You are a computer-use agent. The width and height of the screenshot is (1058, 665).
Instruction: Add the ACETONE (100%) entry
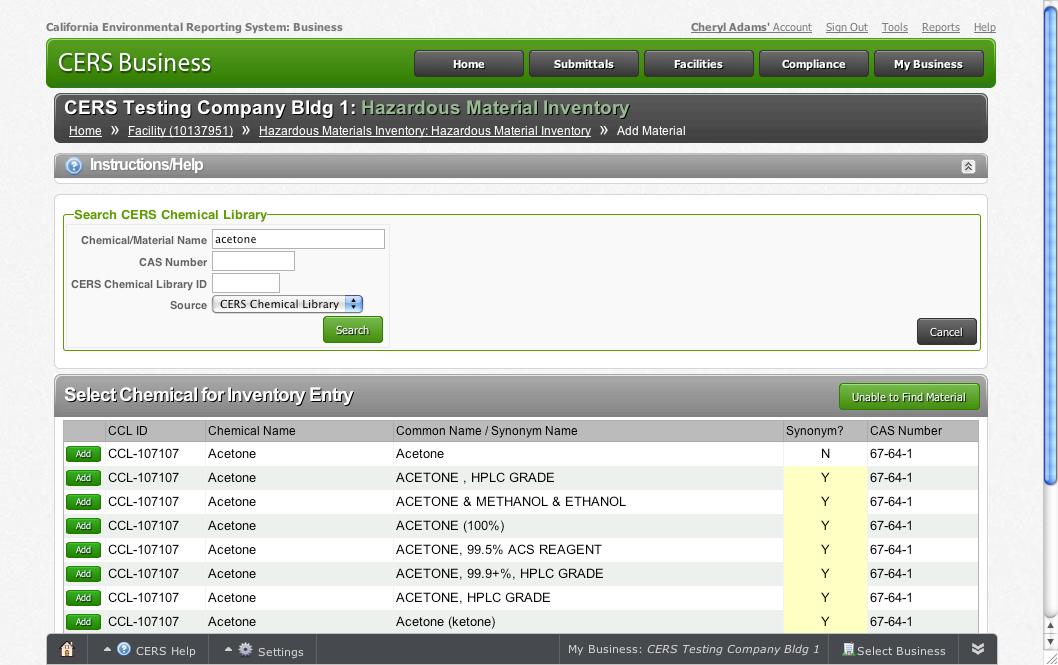(x=84, y=526)
